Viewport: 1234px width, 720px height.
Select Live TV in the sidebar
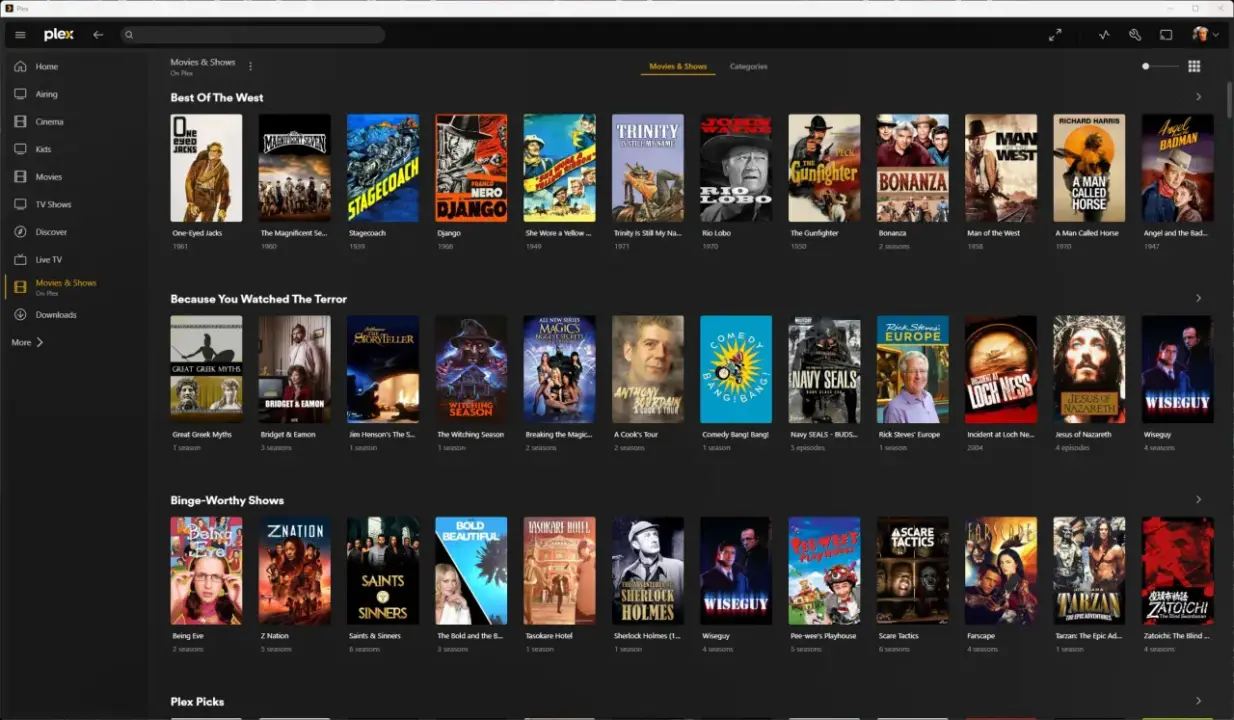point(49,260)
